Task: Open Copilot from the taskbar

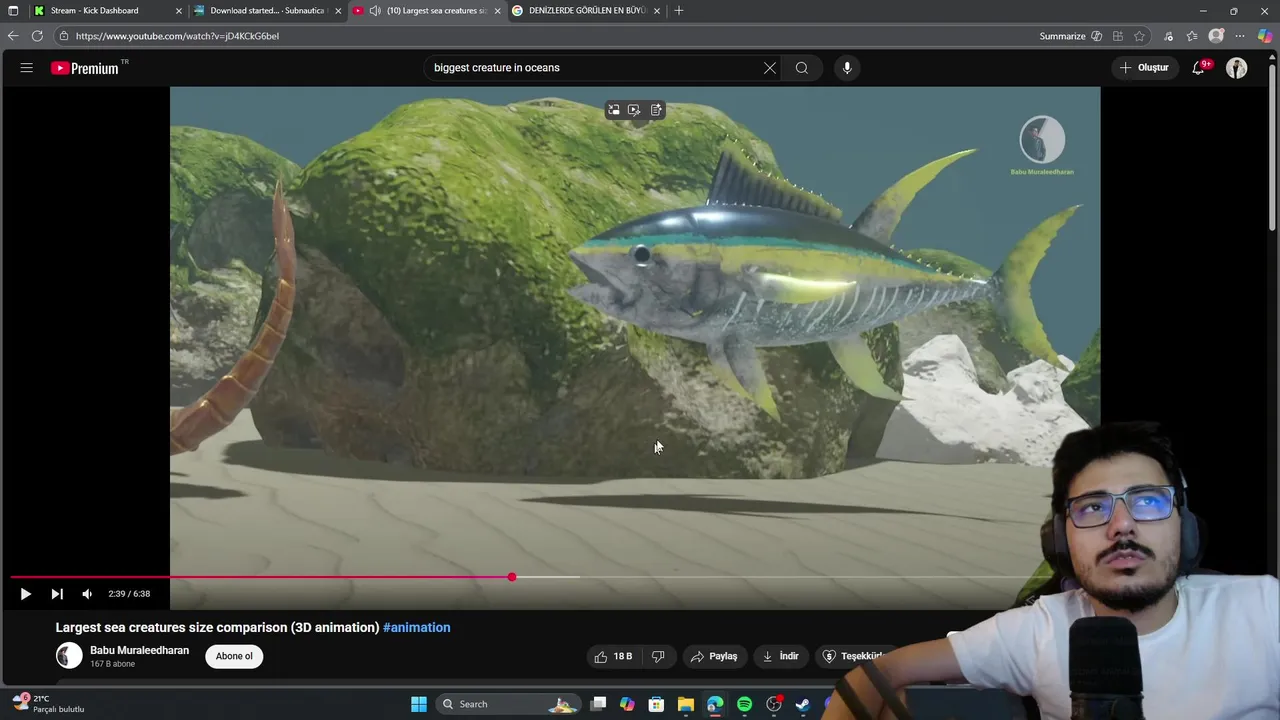Action: click(627, 704)
